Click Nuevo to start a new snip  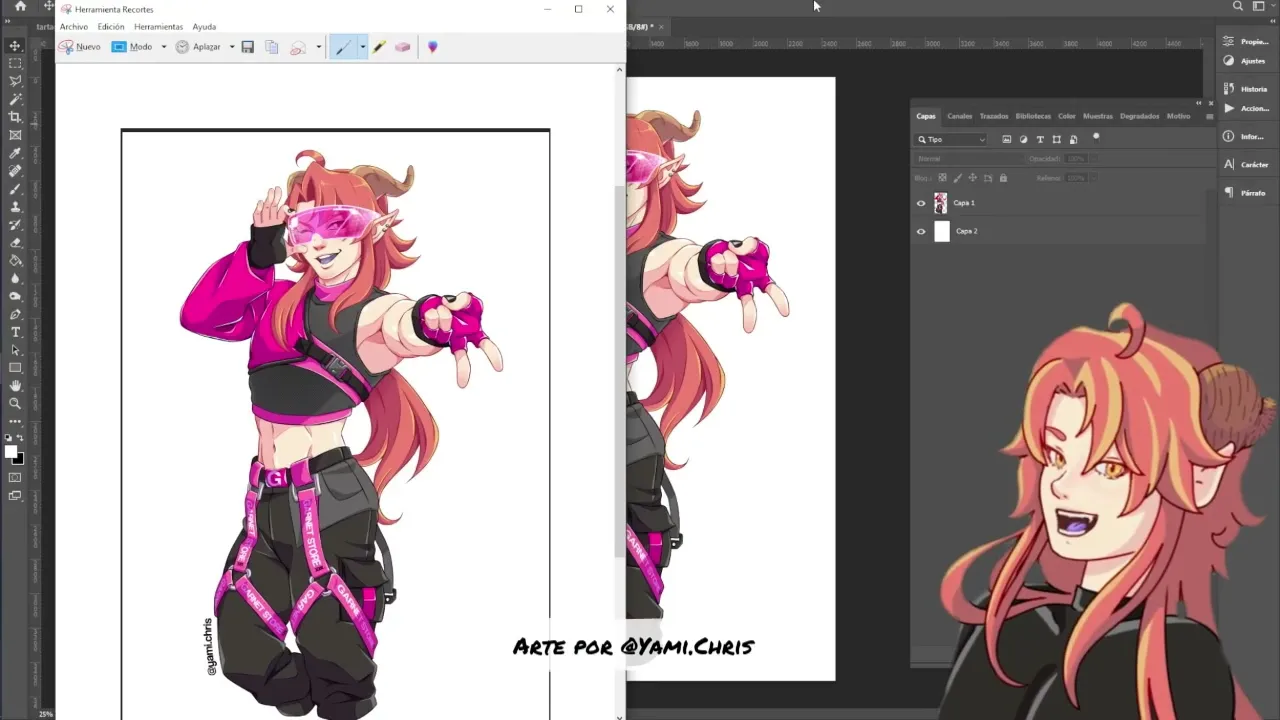(x=79, y=47)
